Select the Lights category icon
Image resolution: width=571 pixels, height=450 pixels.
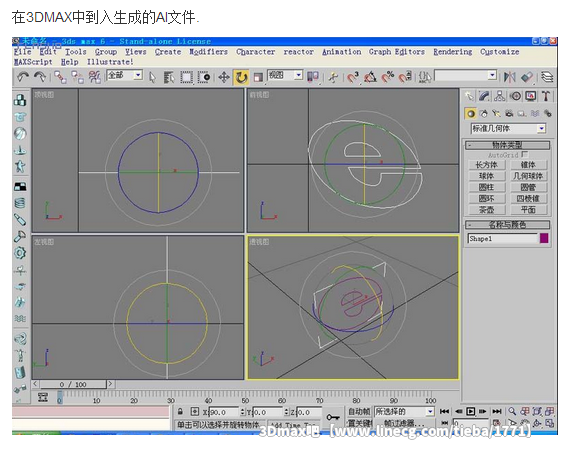(496, 114)
